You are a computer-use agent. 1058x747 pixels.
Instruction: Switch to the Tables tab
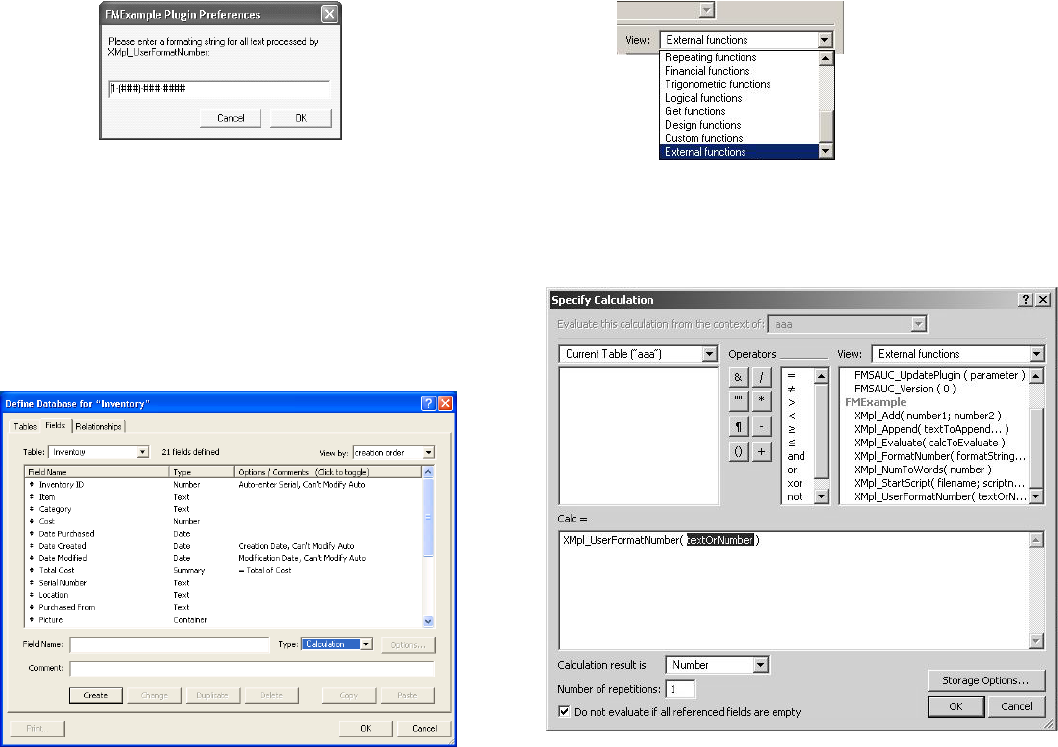pos(25,426)
